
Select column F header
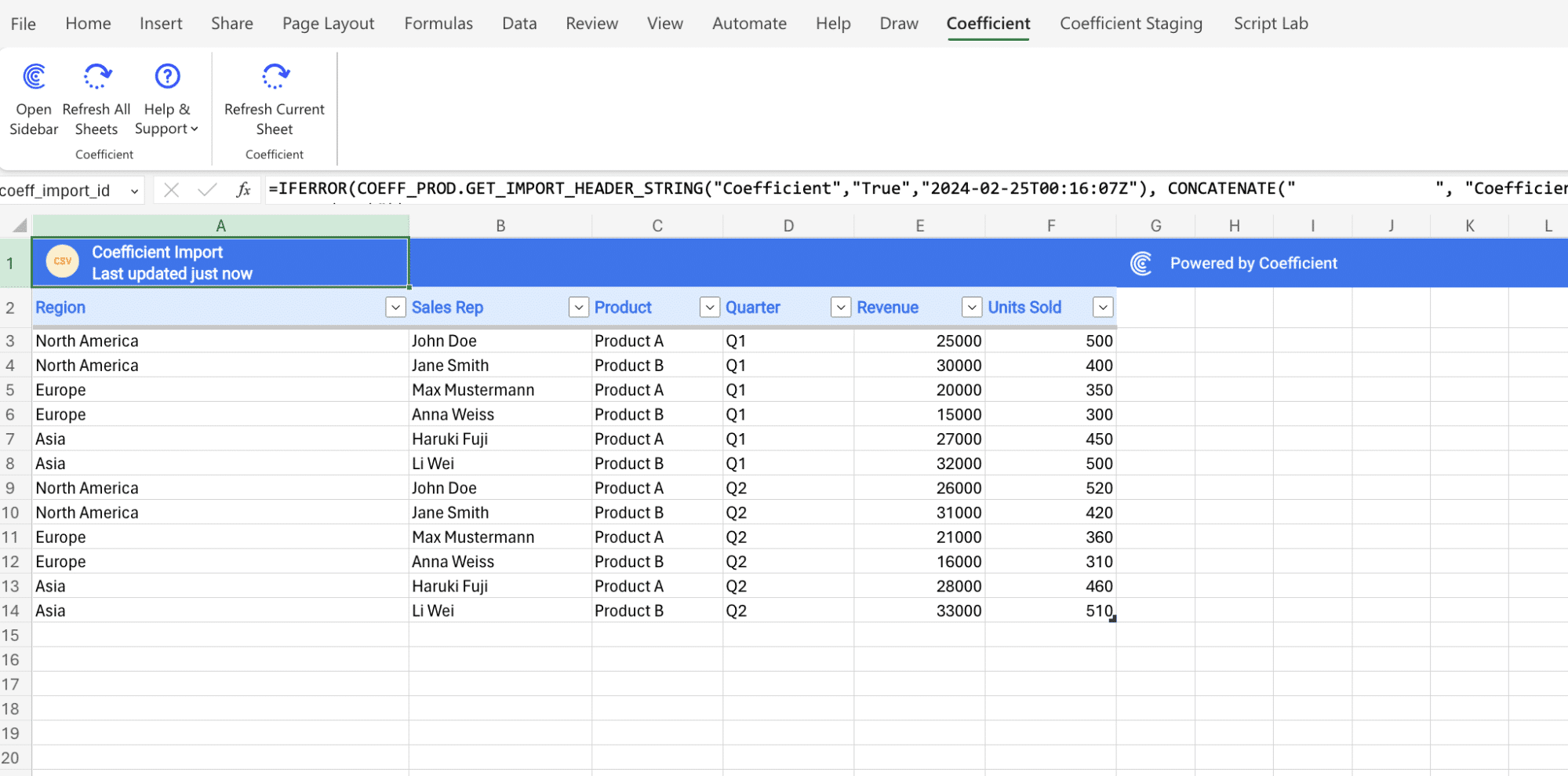point(1050,226)
